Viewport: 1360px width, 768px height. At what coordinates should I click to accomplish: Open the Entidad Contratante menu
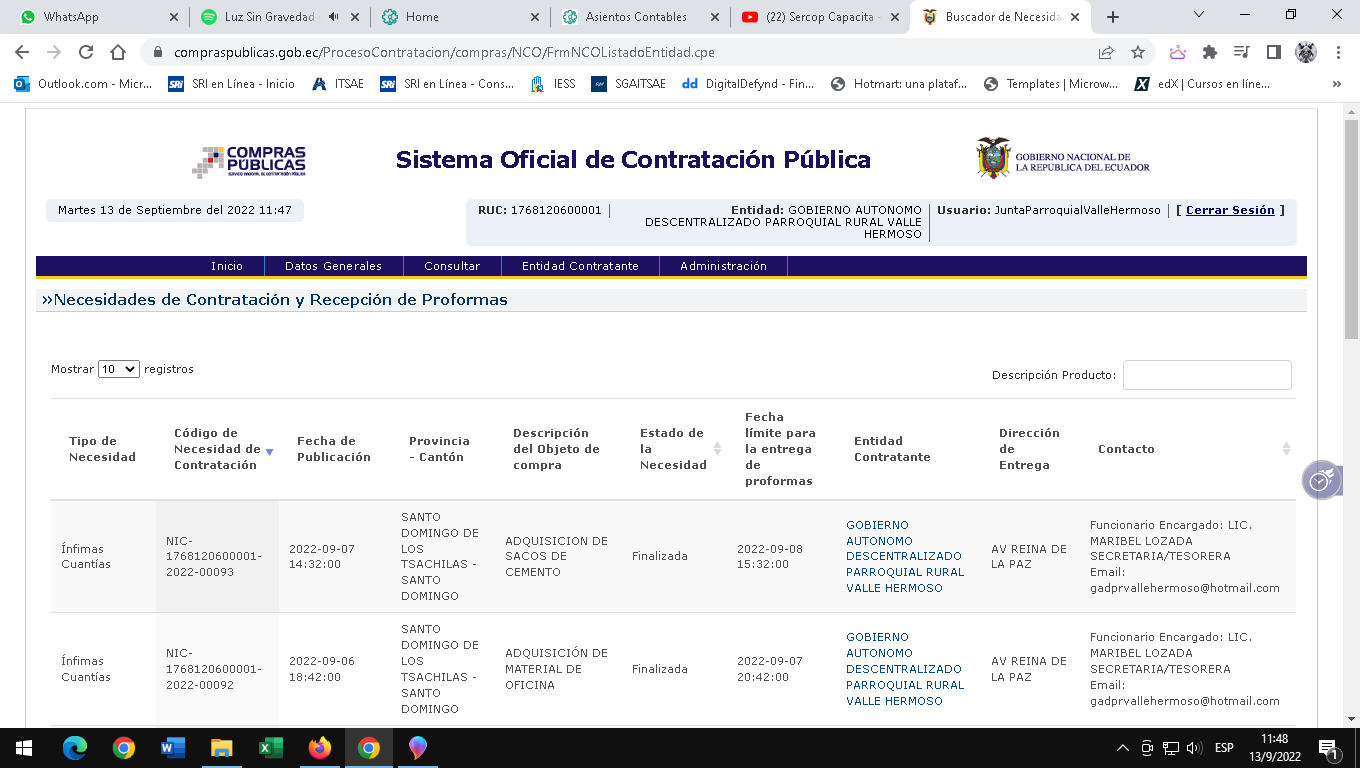click(x=580, y=266)
